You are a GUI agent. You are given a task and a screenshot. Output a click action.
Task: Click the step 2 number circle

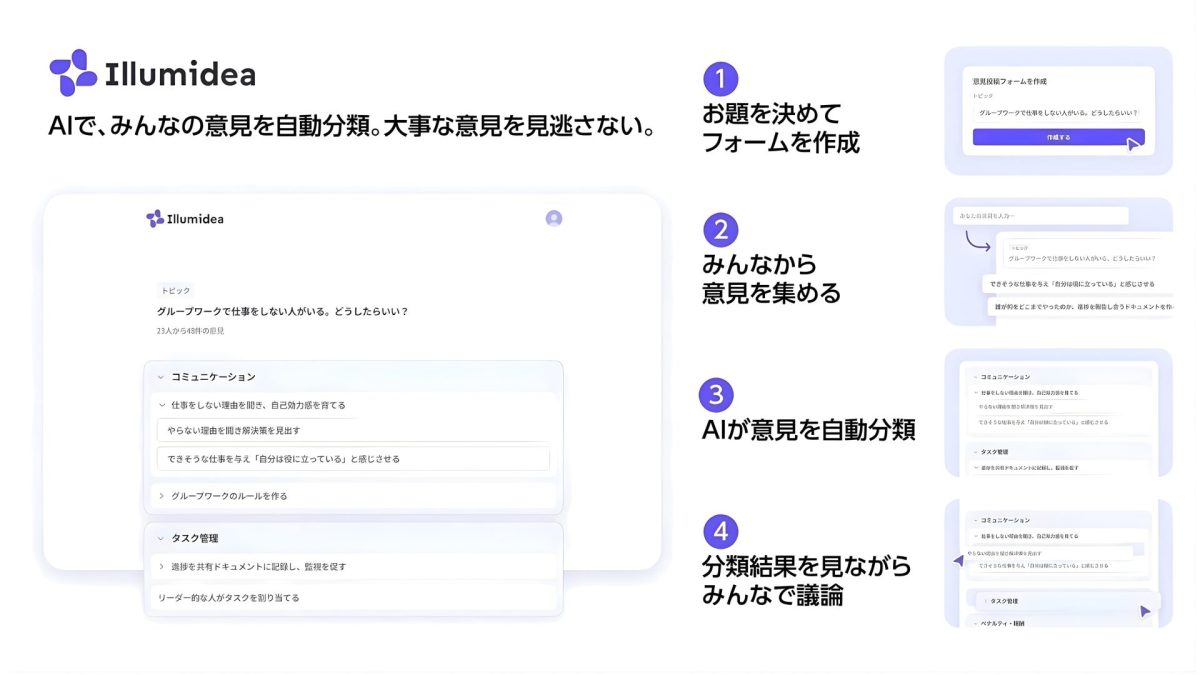(x=720, y=230)
